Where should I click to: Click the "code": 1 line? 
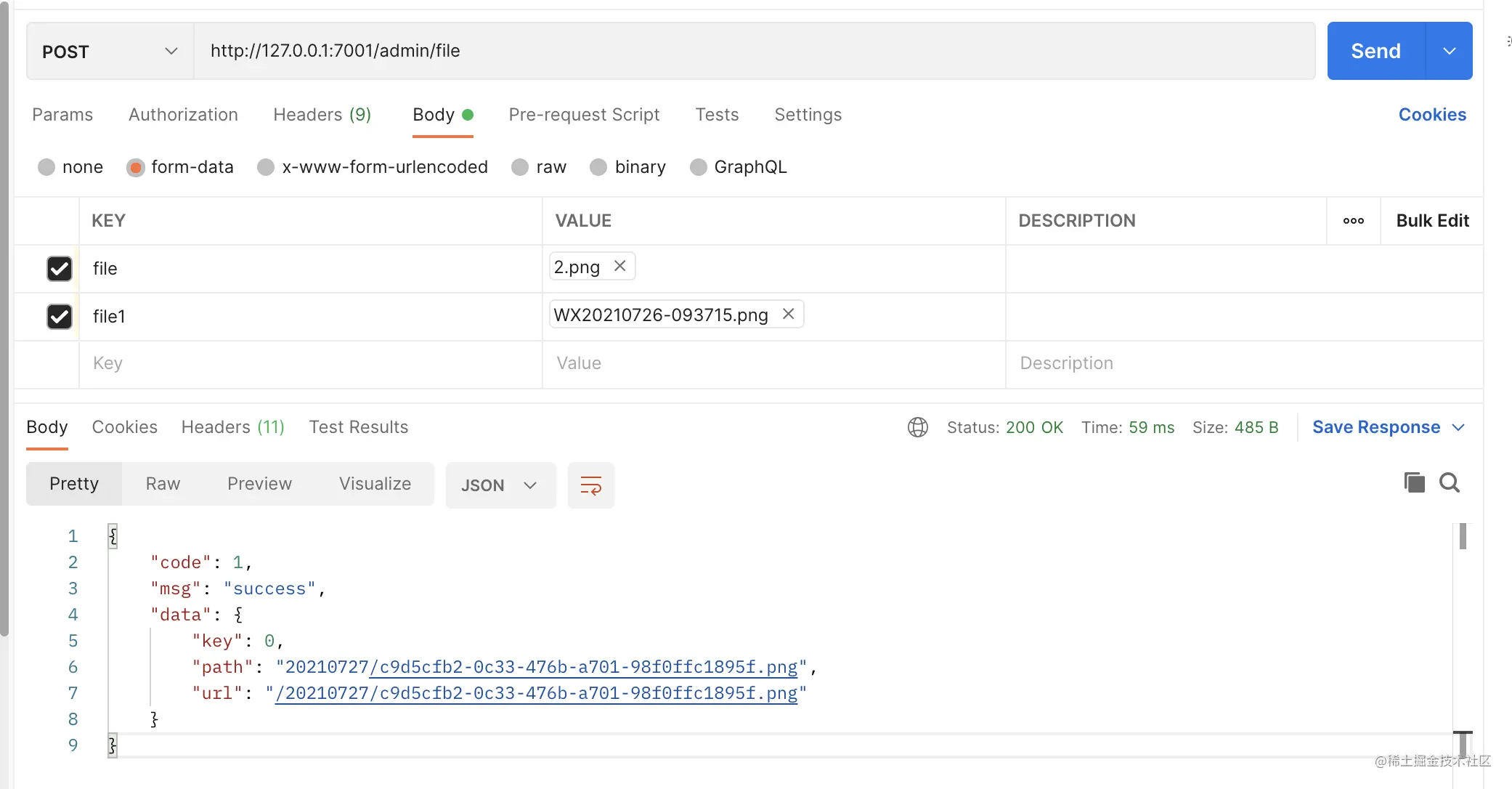tap(201, 562)
